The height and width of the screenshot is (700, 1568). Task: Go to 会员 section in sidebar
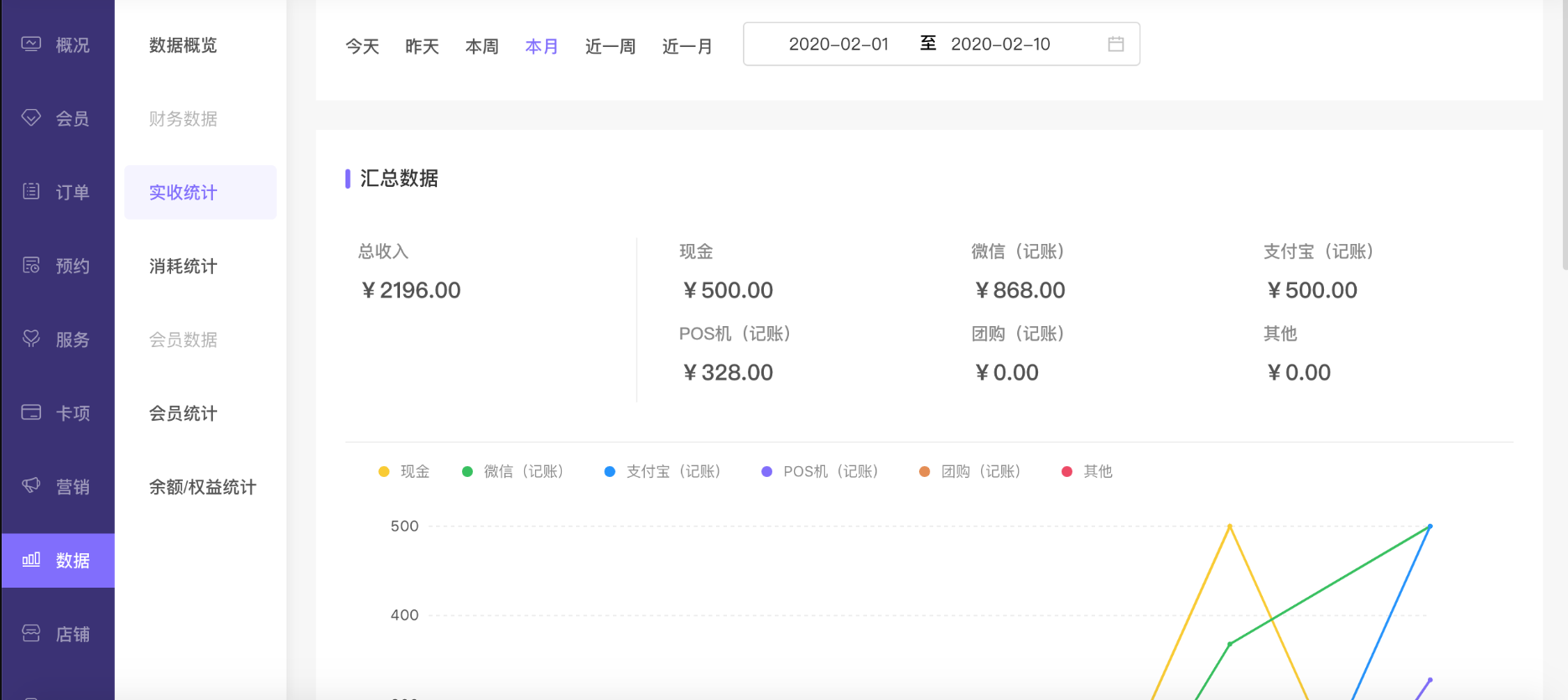coord(58,118)
